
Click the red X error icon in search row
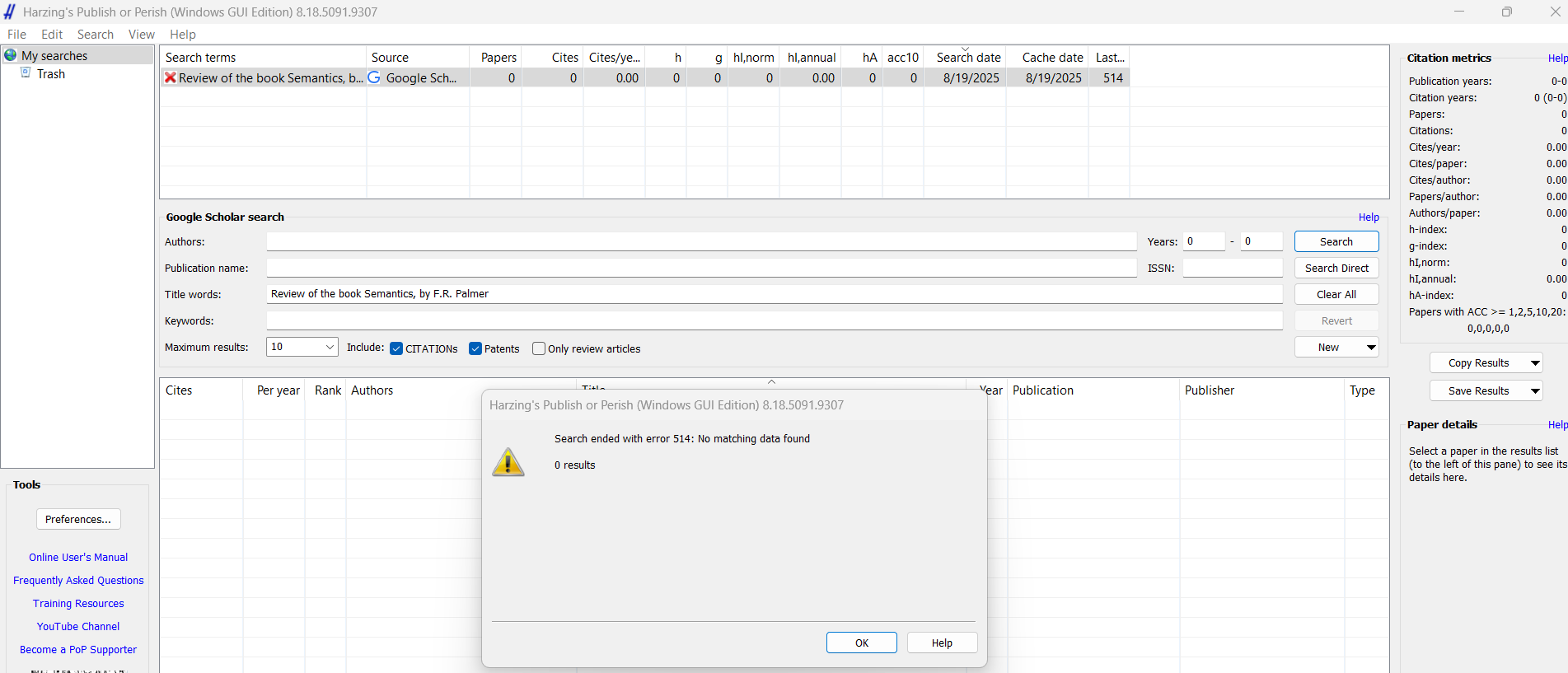pyautogui.click(x=170, y=77)
